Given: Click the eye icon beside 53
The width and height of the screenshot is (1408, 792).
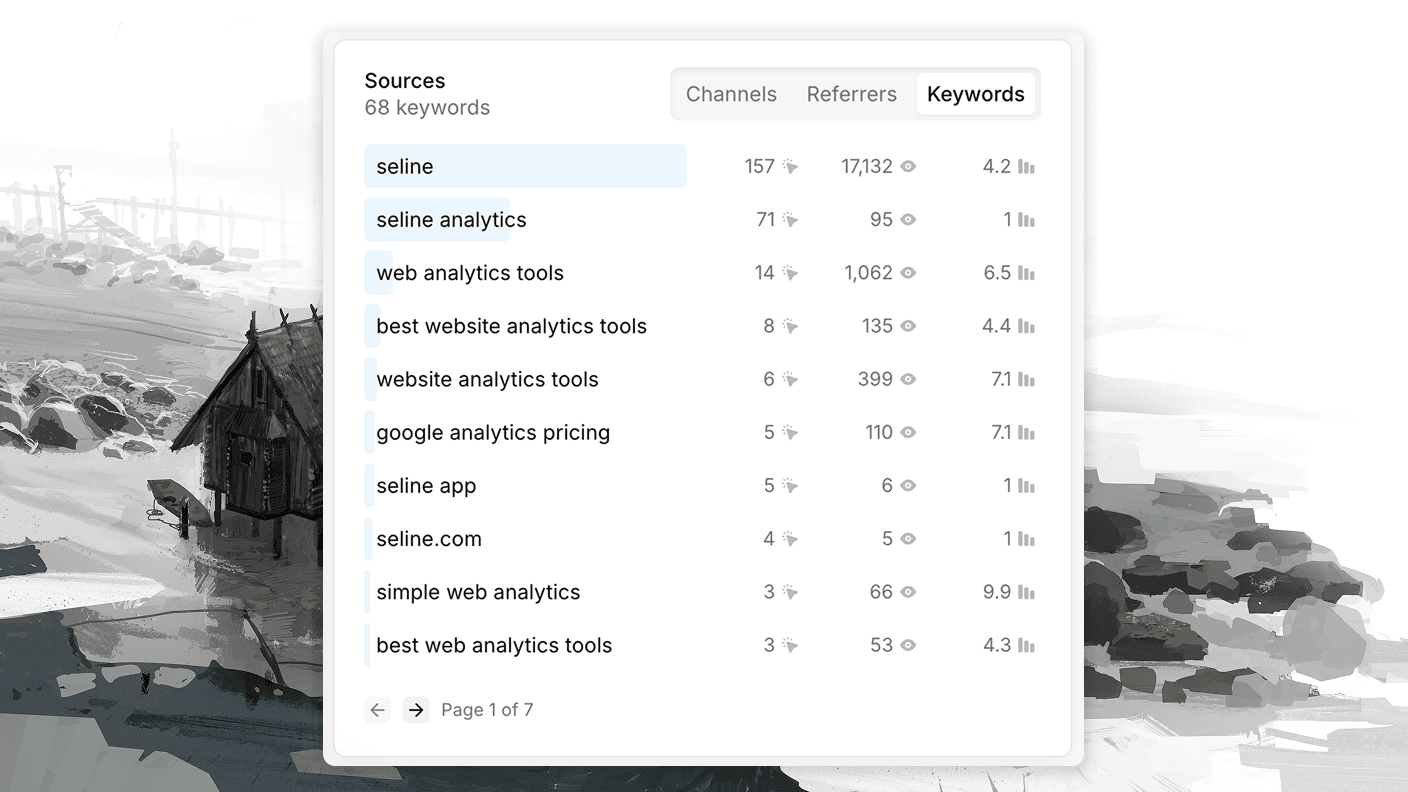Looking at the screenshot, I should tap(908, 644).
